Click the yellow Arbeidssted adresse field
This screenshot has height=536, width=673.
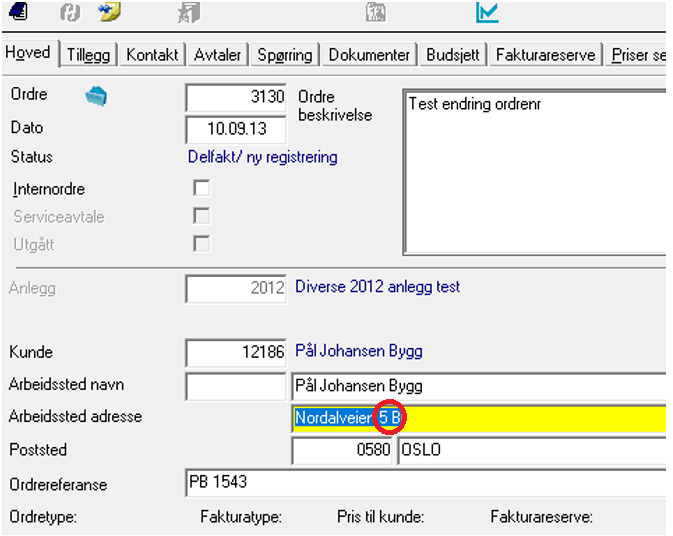479,418
